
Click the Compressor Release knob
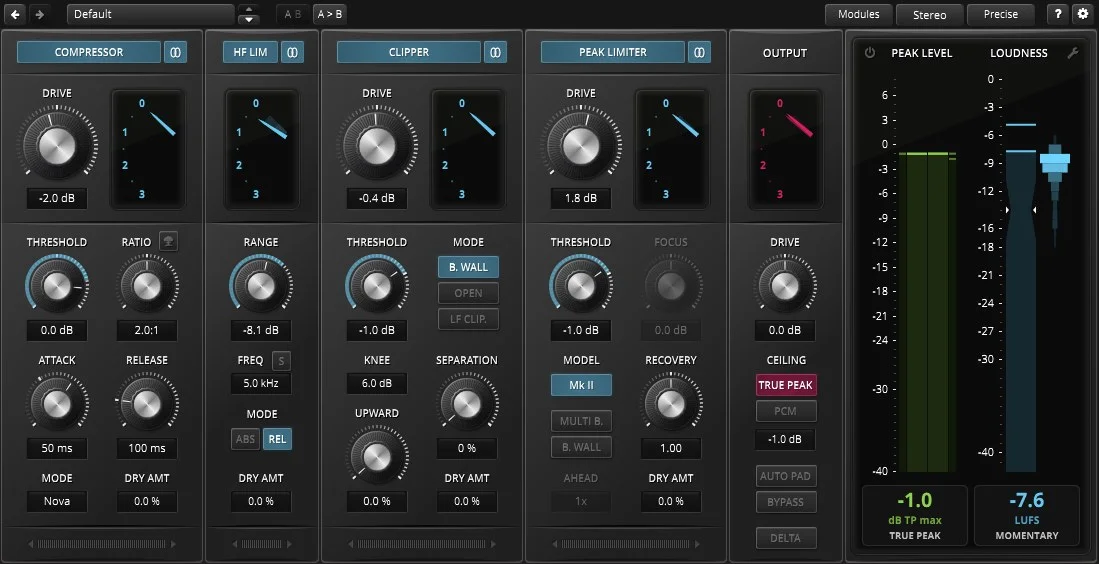pos(146,403)
